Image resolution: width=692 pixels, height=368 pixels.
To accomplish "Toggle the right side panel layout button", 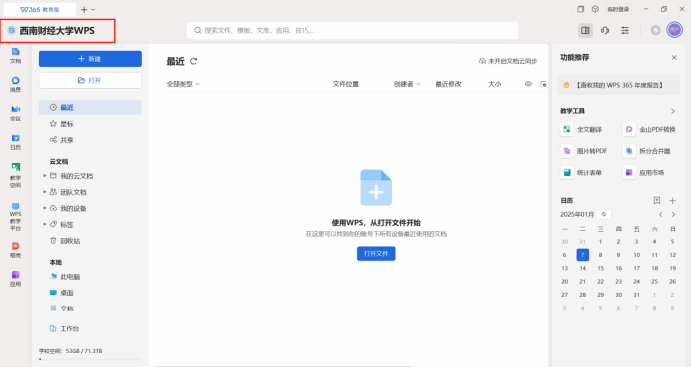I will (585, 30).
